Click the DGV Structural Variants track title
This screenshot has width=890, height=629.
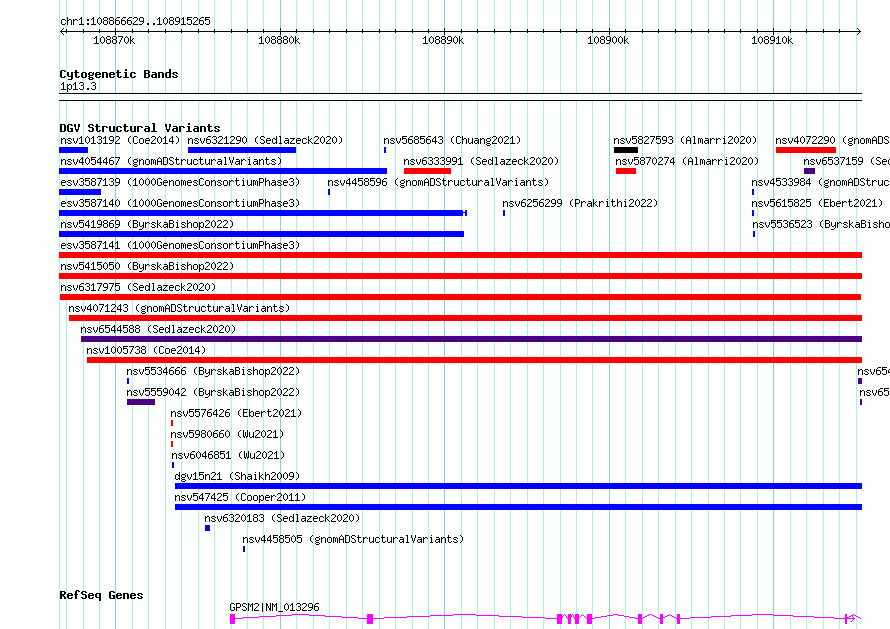click(140, 128)
